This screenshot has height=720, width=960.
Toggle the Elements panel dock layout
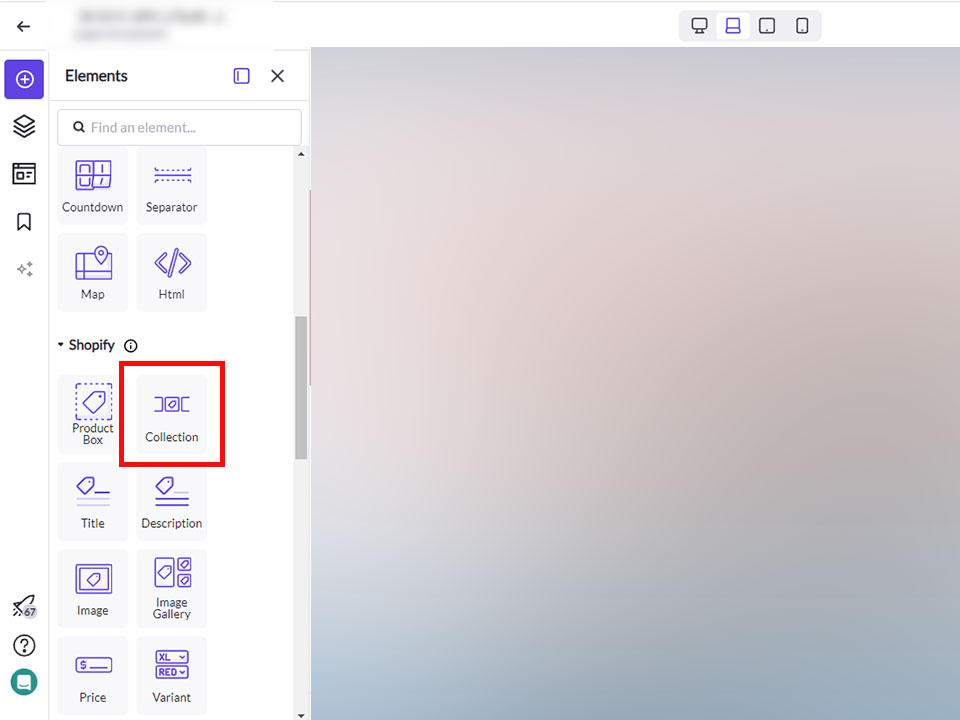tap(242, 76)
